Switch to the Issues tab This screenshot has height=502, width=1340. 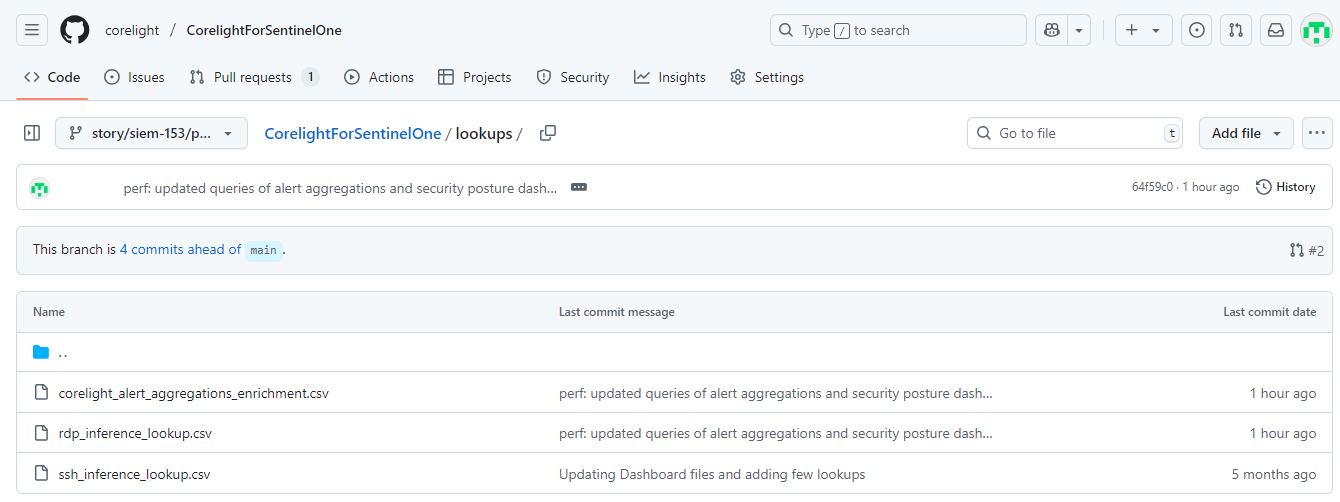[134, 77]
